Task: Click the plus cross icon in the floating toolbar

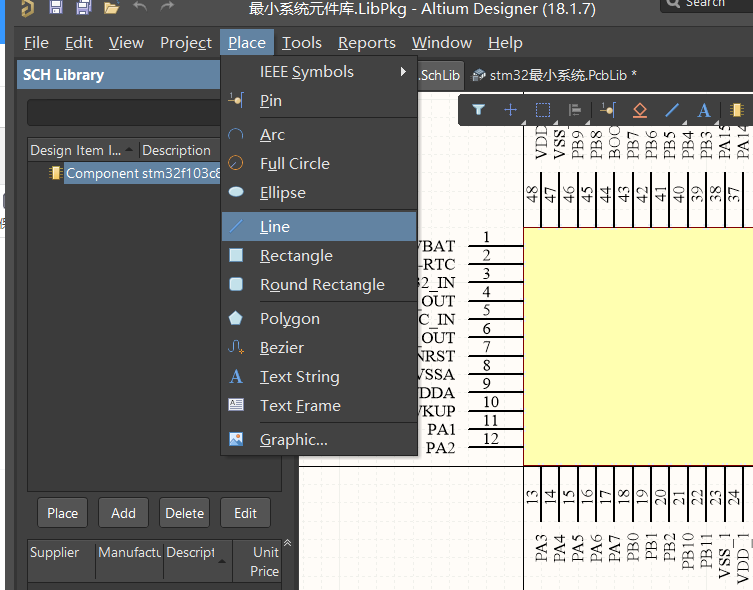Action: click(510, 110)
